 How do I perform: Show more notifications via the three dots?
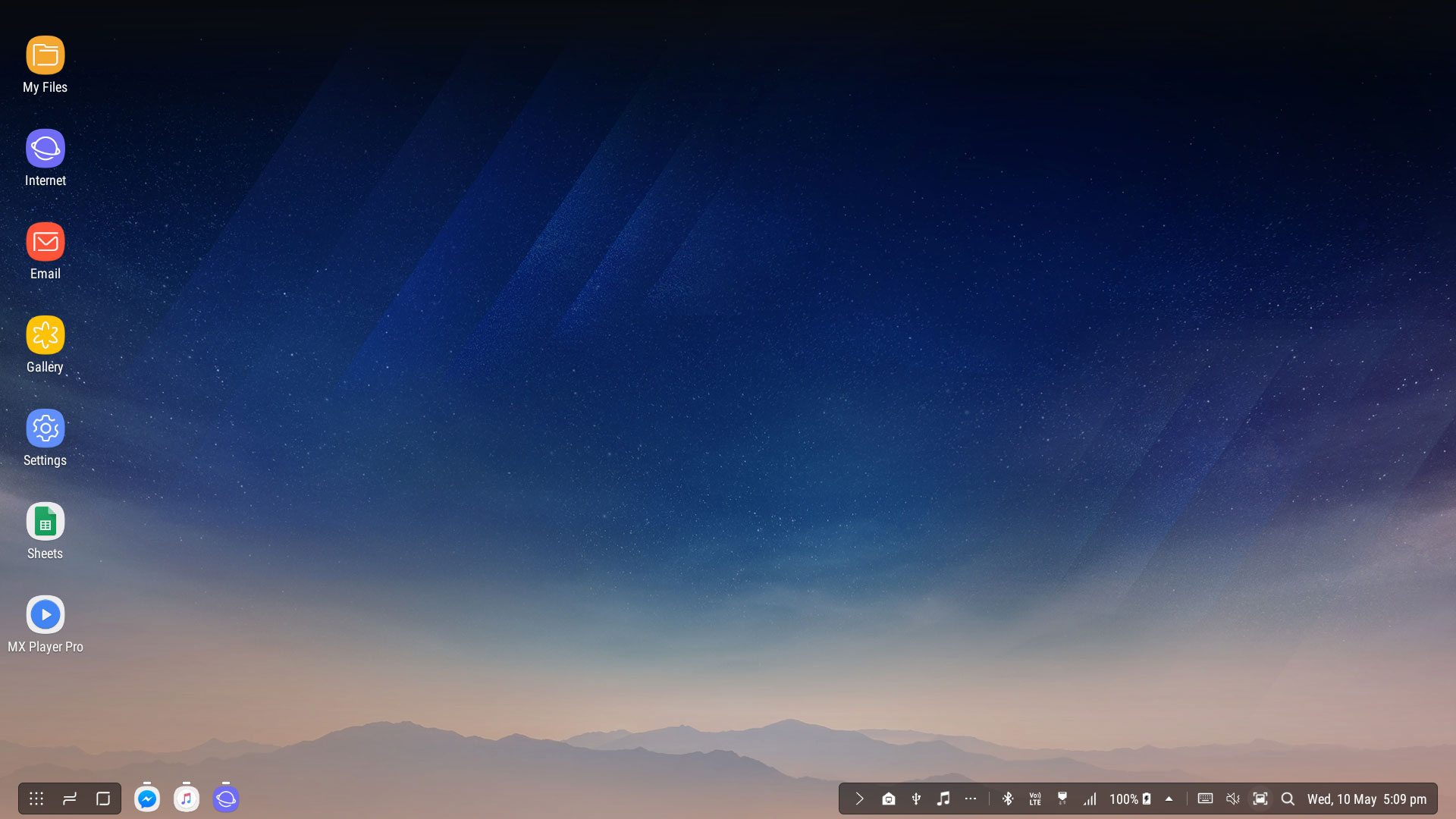tap(971, 799)
